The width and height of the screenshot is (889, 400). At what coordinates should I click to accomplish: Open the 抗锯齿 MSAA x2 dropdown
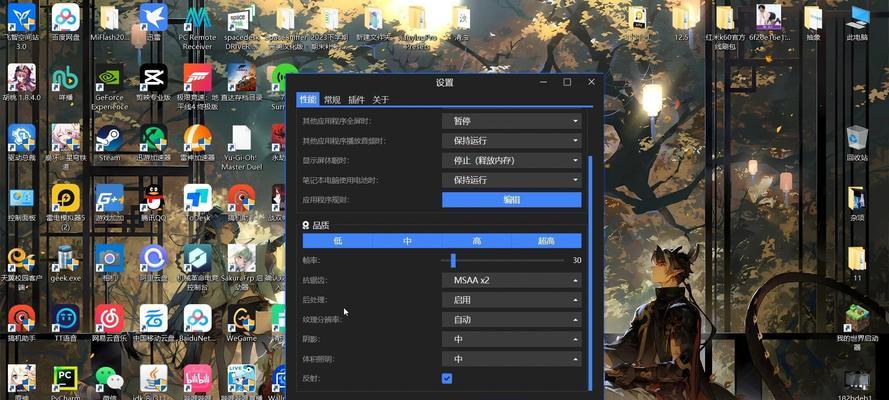tap(511, 280)
